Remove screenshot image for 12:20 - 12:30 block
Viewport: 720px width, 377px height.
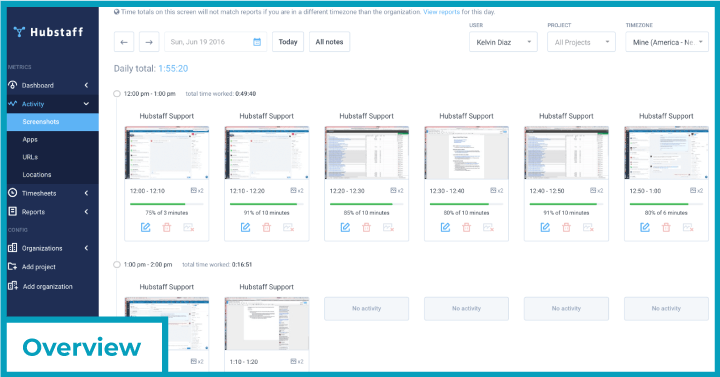point(388,227)
